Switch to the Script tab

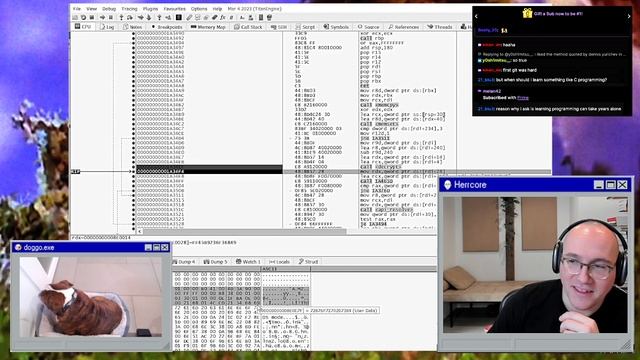305,27
